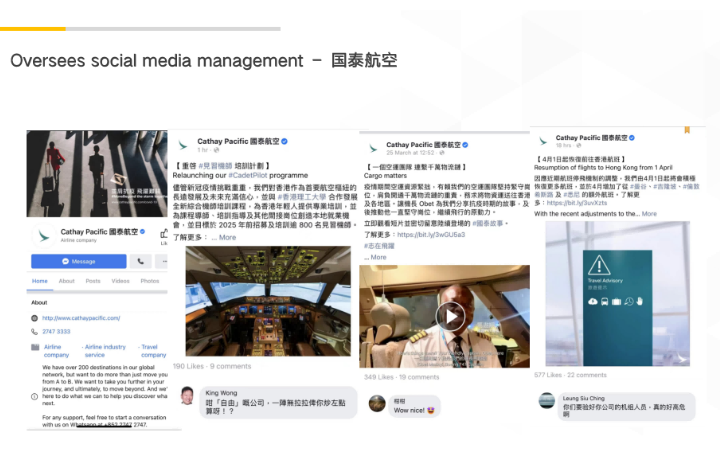Switch to the Videos tab
Image resolution: width=720 pixels, height=450 pixels.
click(120, 281)
